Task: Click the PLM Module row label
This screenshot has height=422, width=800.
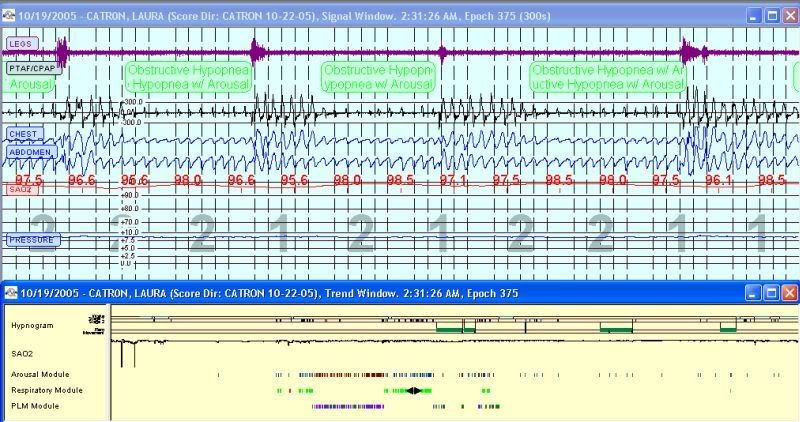Action: (x=35, y=406)
